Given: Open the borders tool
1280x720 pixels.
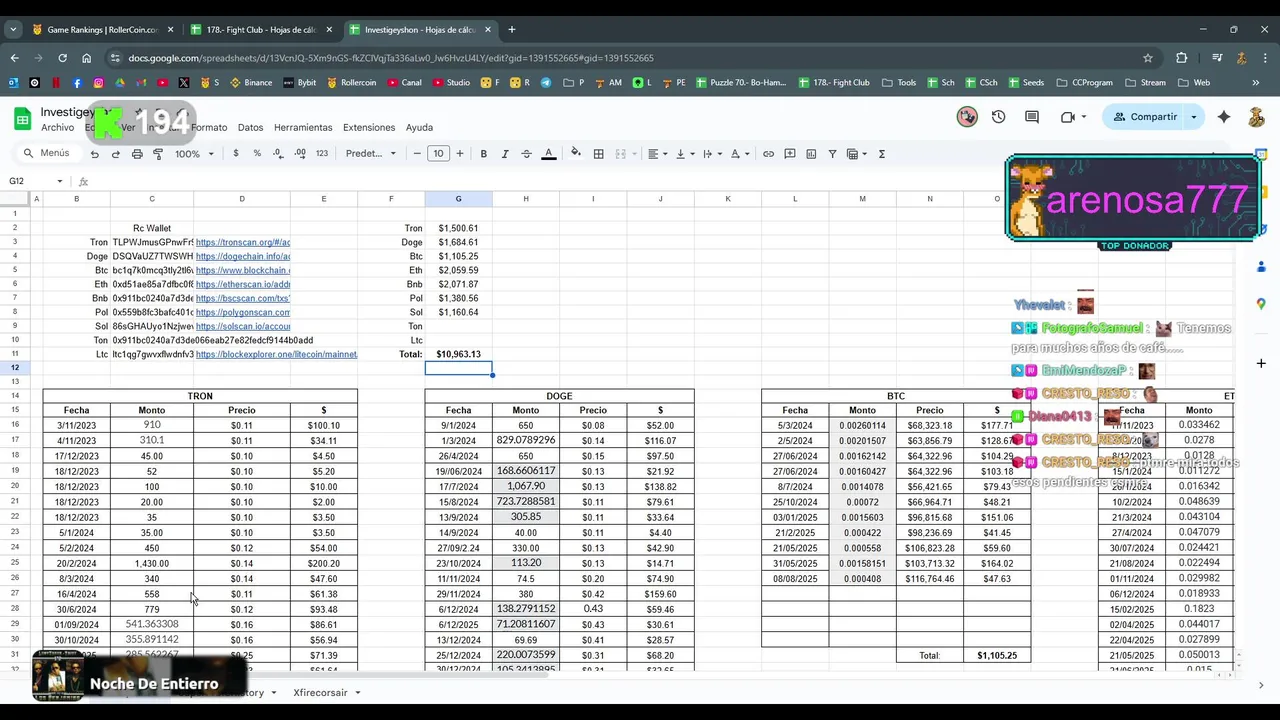Looking at the screenshot, I should [598, 154].
